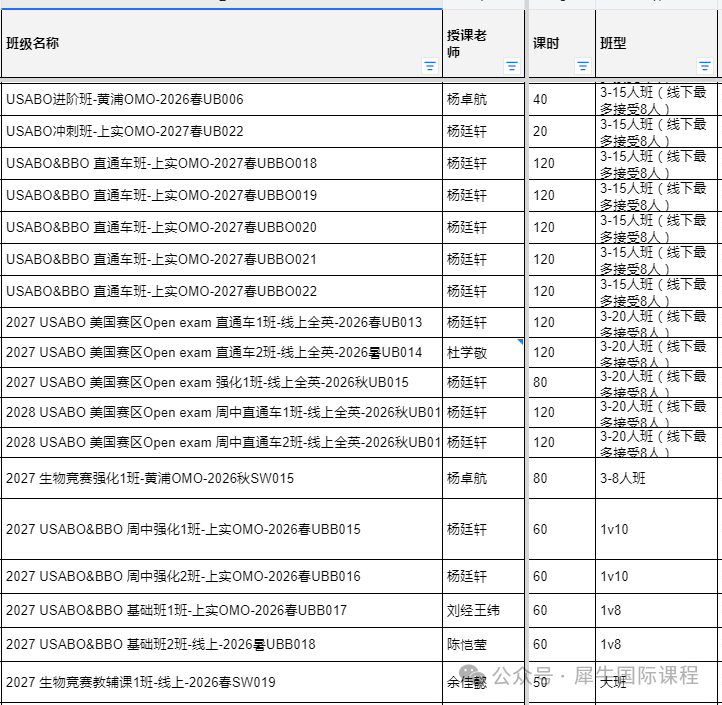
Task: Select cell 2027 生物竞赛强化1班-黄浦OMO-2026秋SW015
Action: tap(222, 478)
